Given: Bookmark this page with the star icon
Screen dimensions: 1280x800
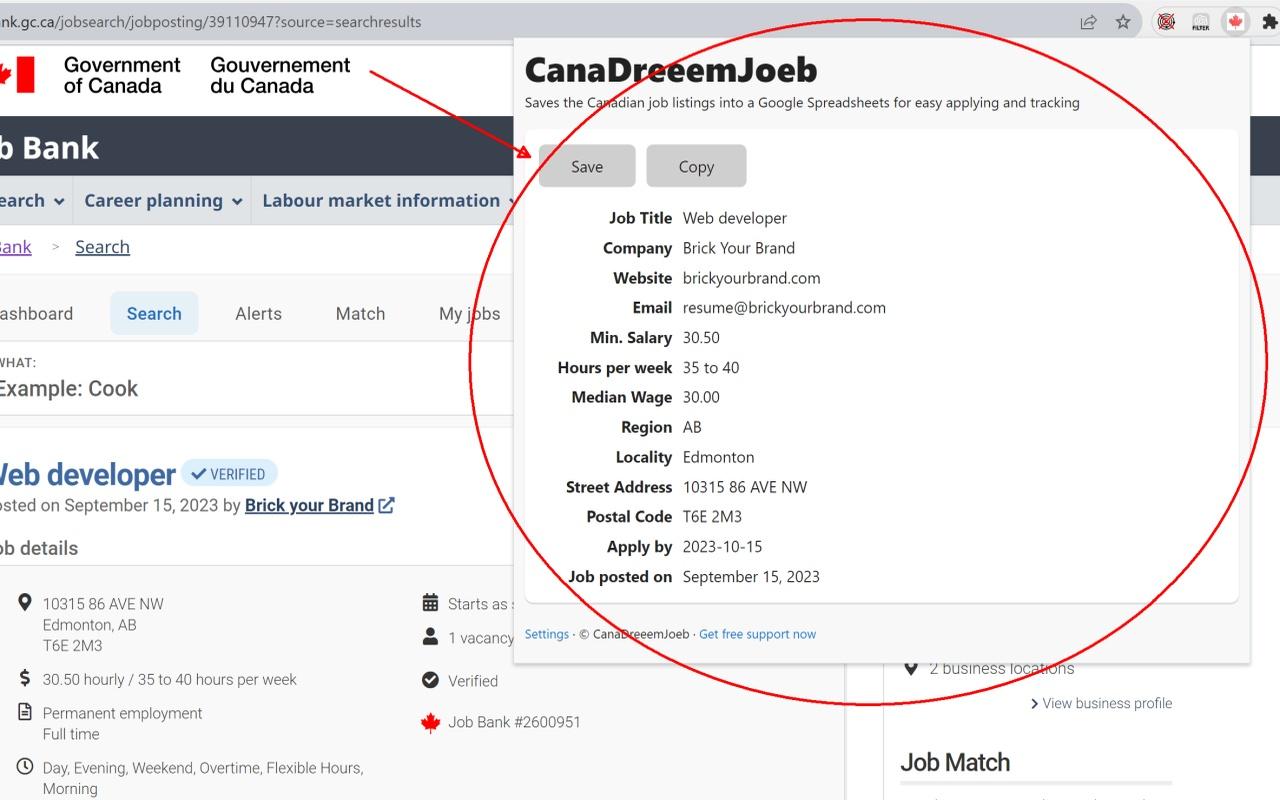Looking at the screenshot, I should pyautogui.click(x=1123, y=22).
